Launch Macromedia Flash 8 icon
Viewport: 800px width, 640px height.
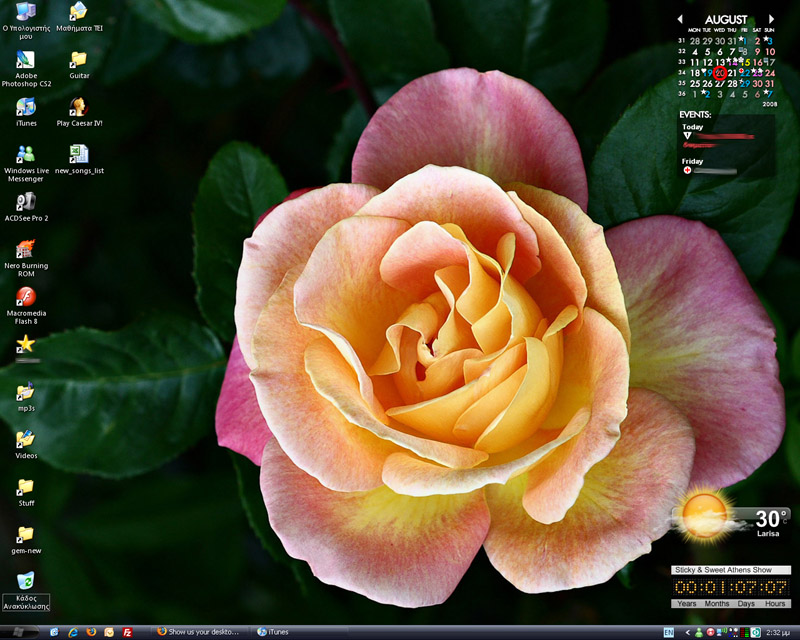[26, 297]
